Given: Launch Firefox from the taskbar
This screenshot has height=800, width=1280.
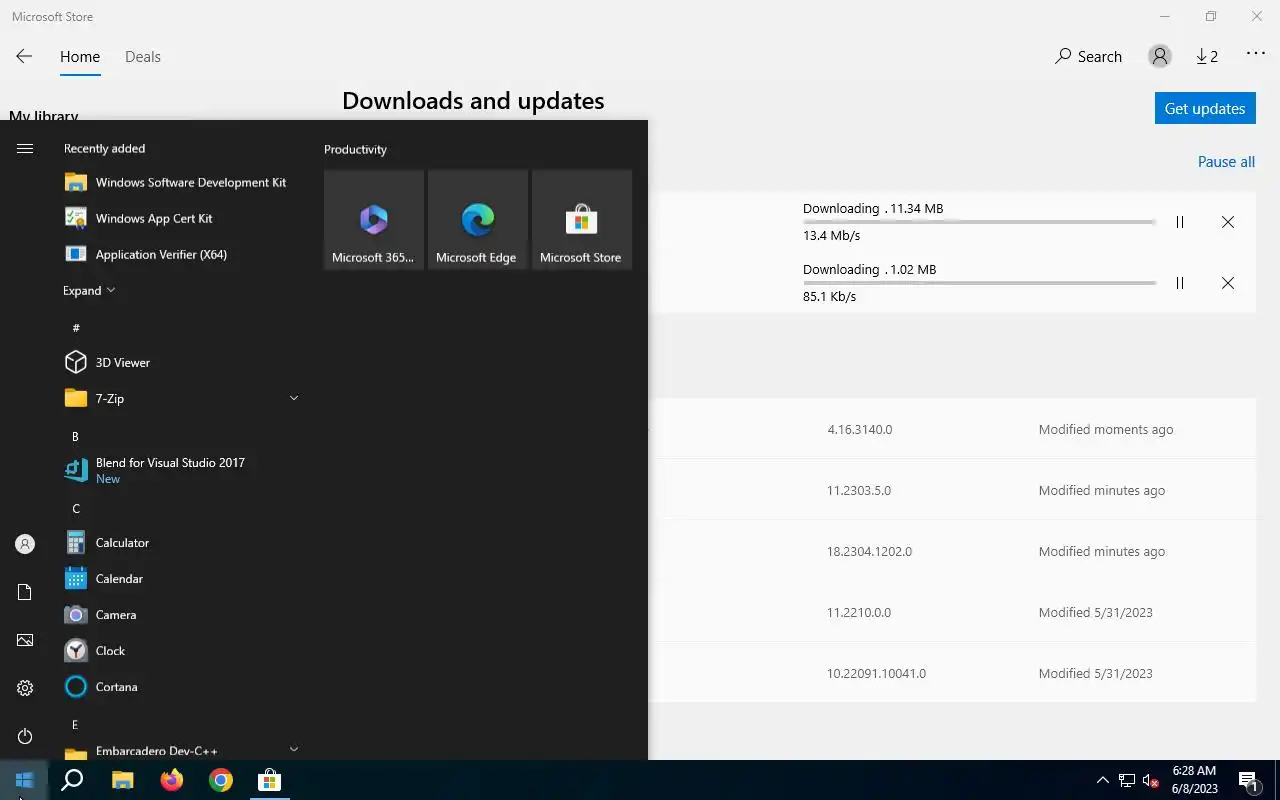Looking at the screenshot, I should pyautogui.click(x=171, y=780).
